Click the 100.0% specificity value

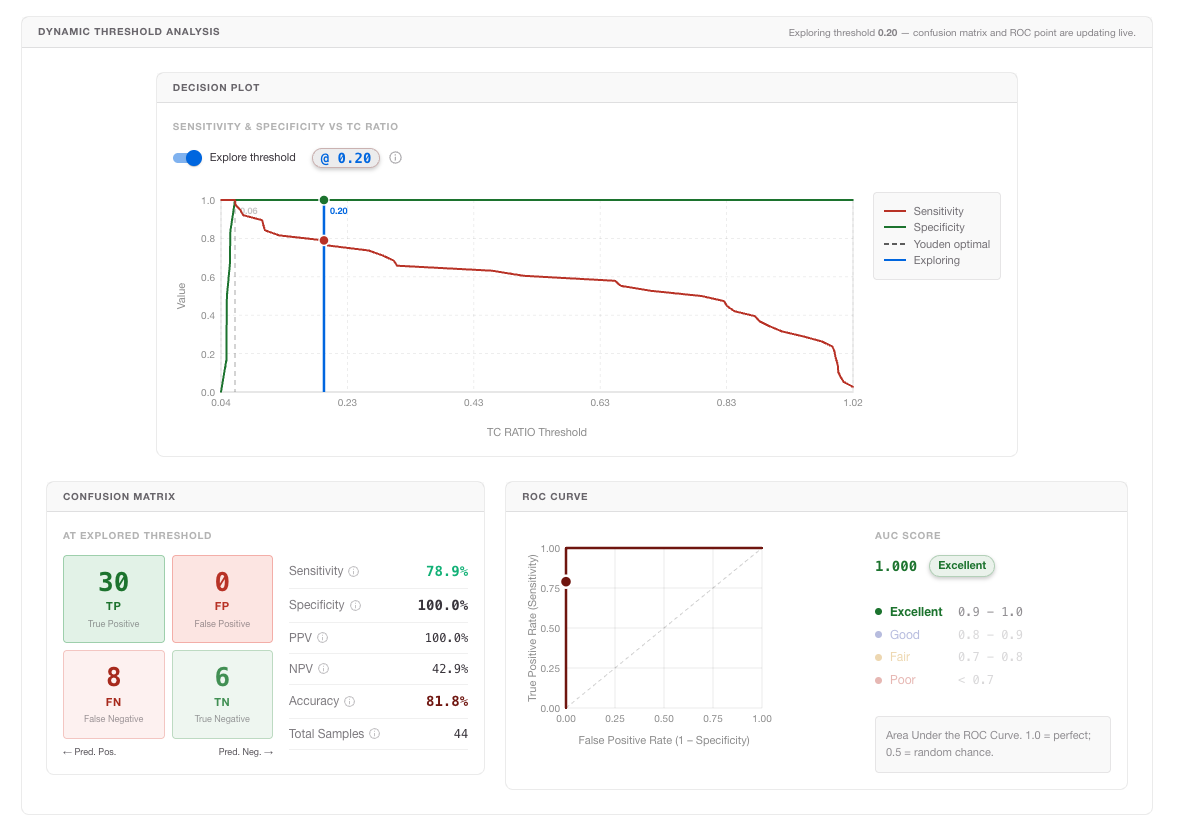point(443,605)
